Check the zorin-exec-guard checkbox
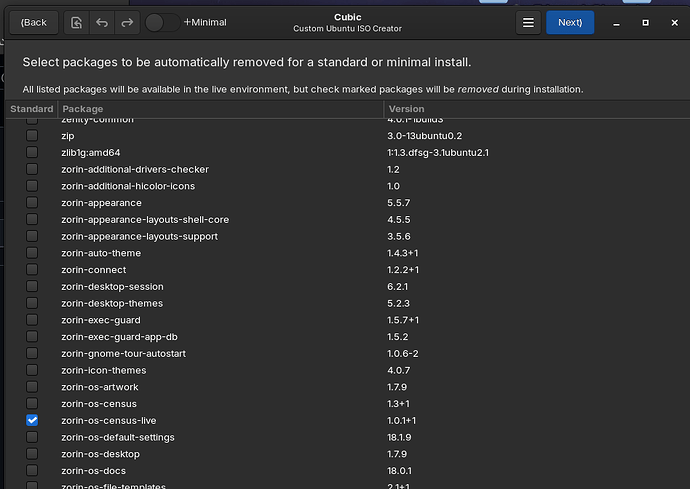This screenshot has width=690, height=489. [x=32, y=320]
